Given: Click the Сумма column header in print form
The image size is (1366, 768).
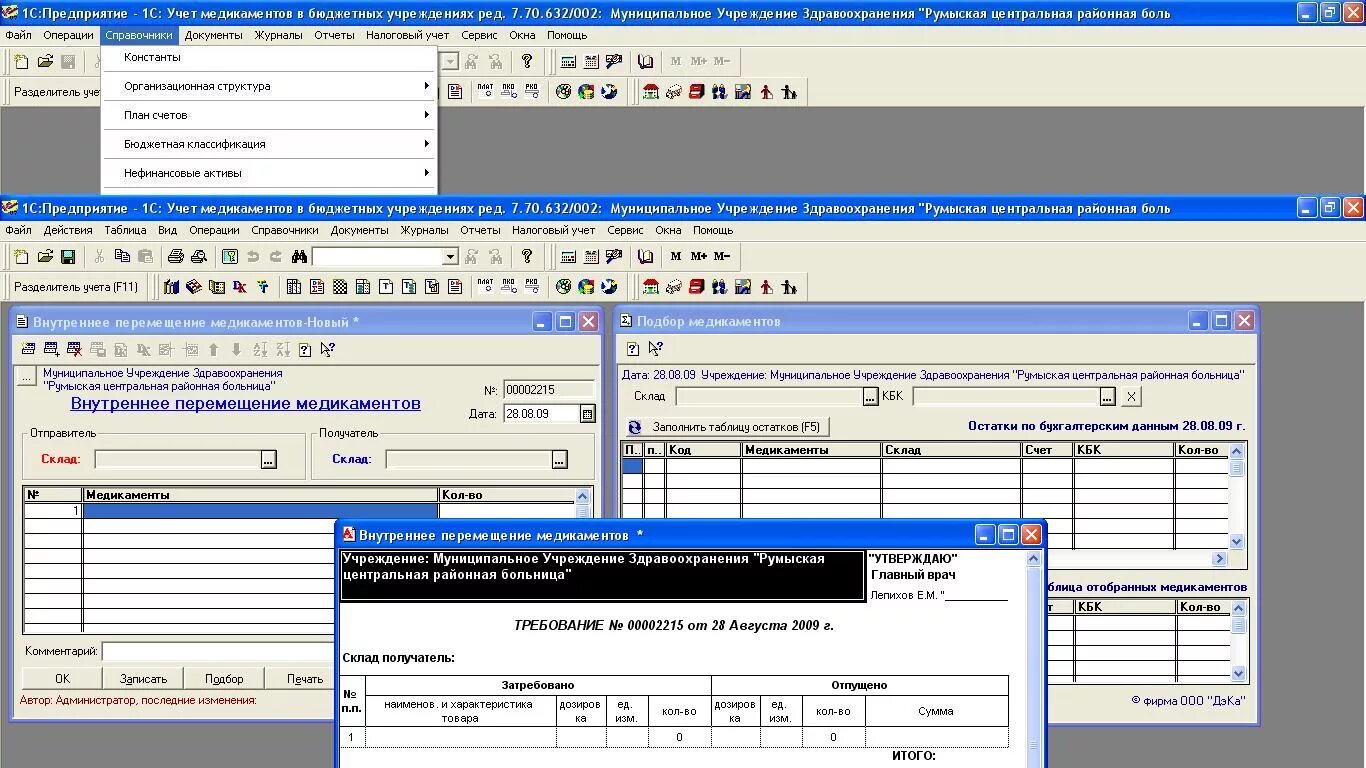Looking at the screenshot, I should click(936, 711).
